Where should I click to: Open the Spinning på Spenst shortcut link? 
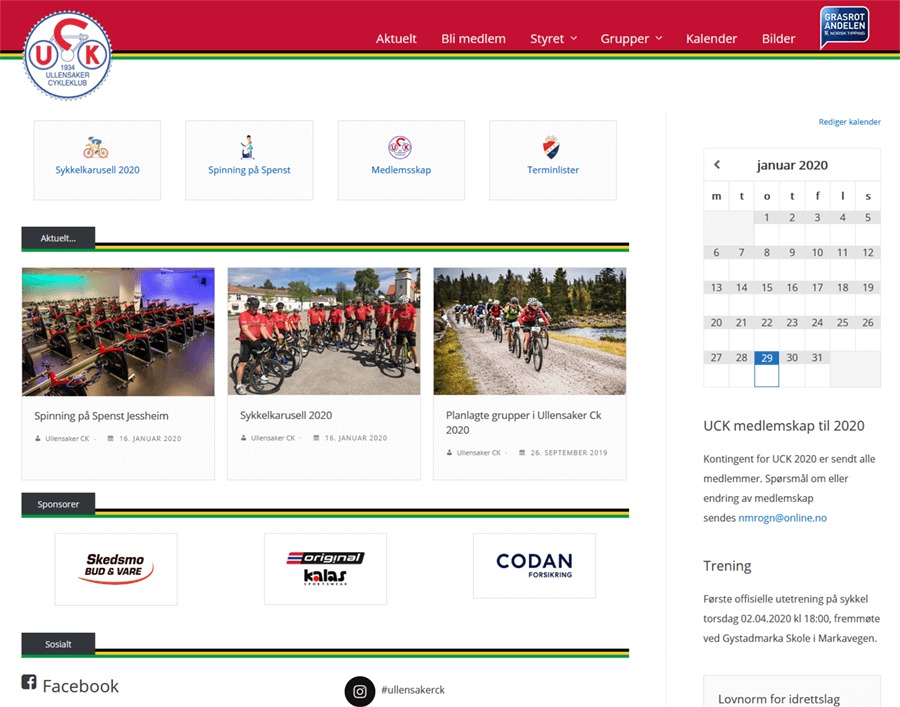point(249,170)
